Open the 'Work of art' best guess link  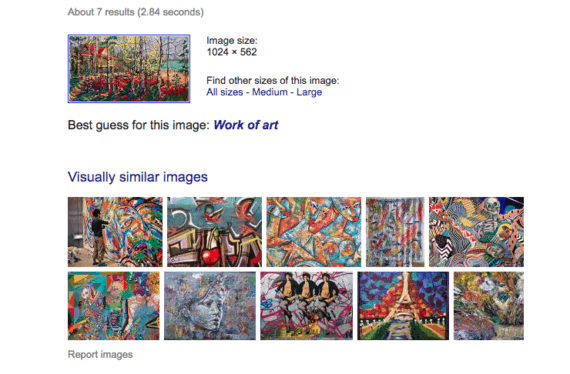[x=246, y=125]
